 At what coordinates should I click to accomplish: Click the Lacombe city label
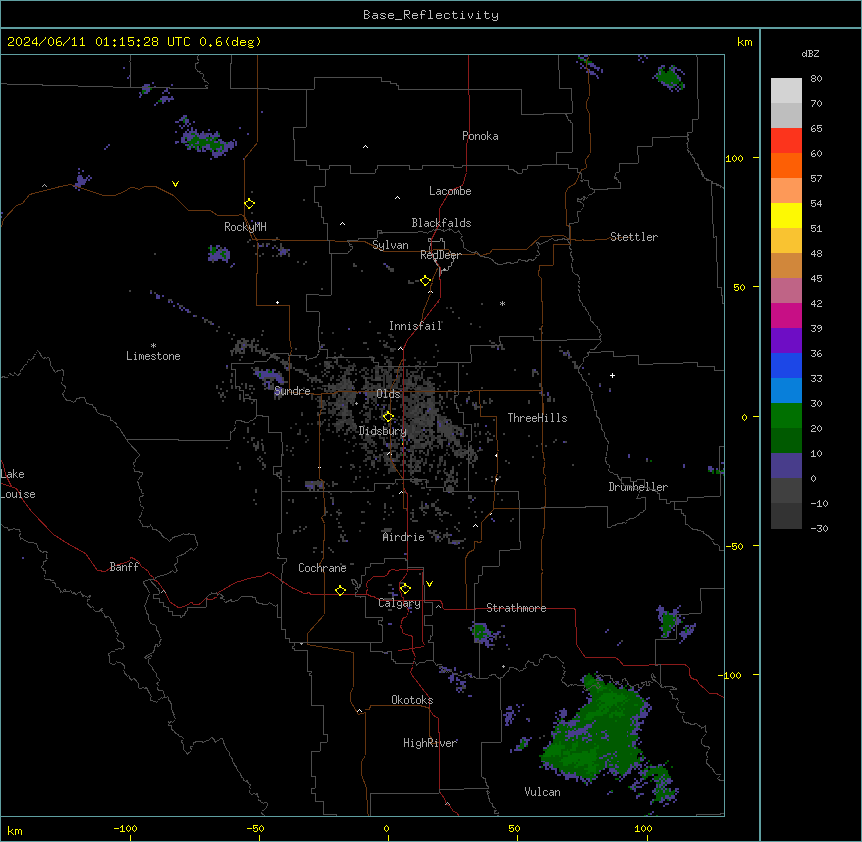pos(450,191)
